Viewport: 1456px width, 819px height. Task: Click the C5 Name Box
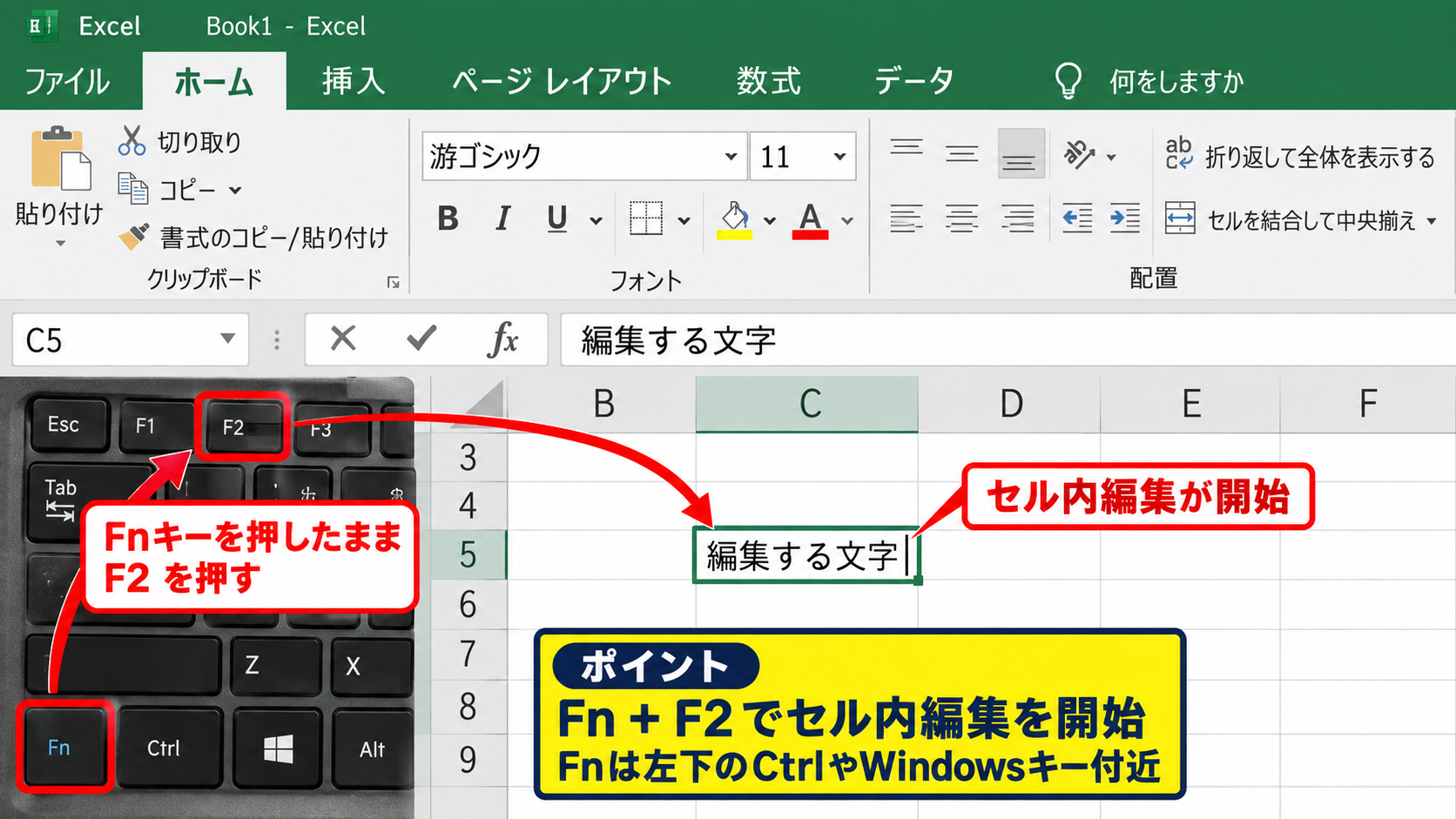pyautogui.click(x=131, y=339)
